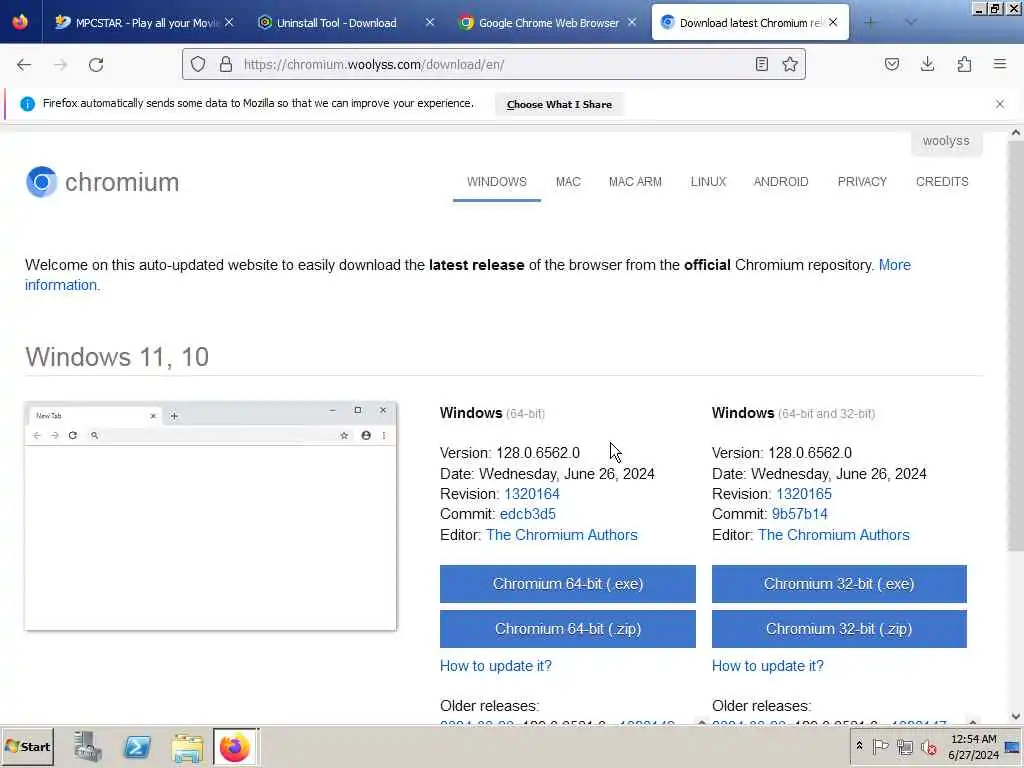
Task: Open the Firefox hamburger menu
Action: click(x=1000, y=64)
